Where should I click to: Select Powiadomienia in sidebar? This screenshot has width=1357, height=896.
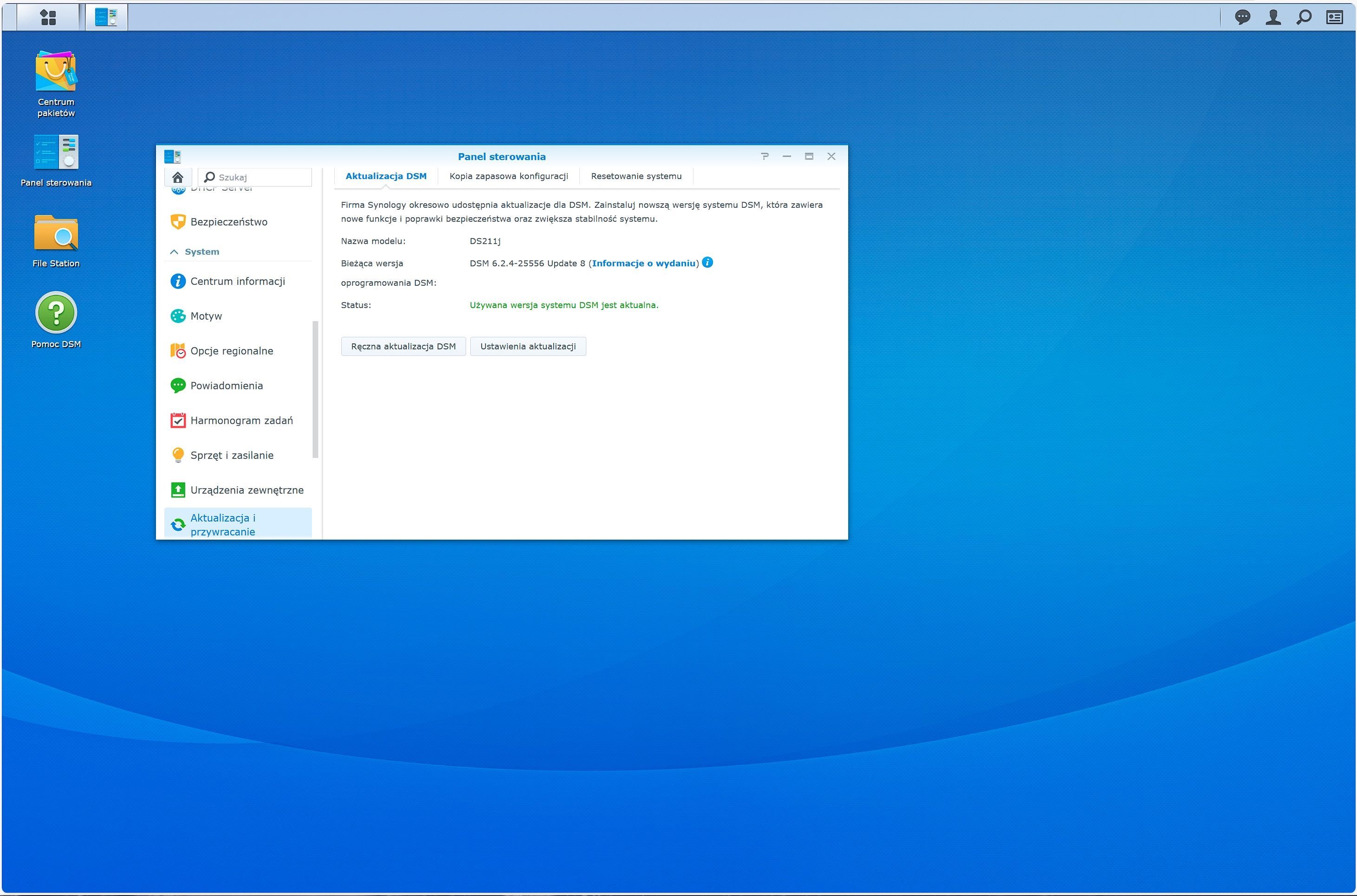click(x=238, y=386)
